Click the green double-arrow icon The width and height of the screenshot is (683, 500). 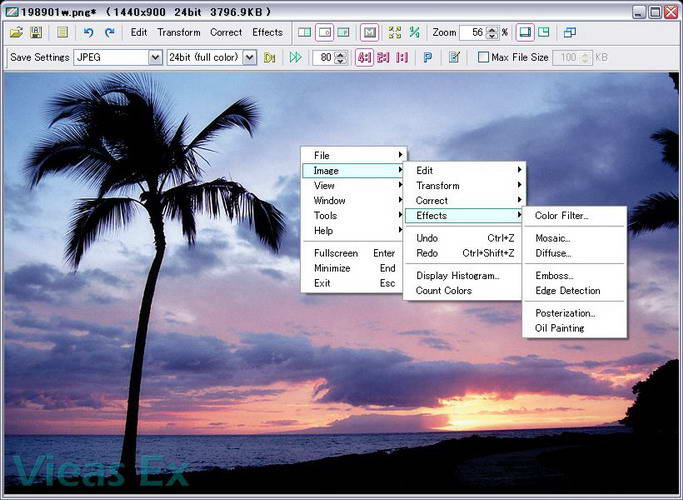pyautogui.click(x=295, y=58)
